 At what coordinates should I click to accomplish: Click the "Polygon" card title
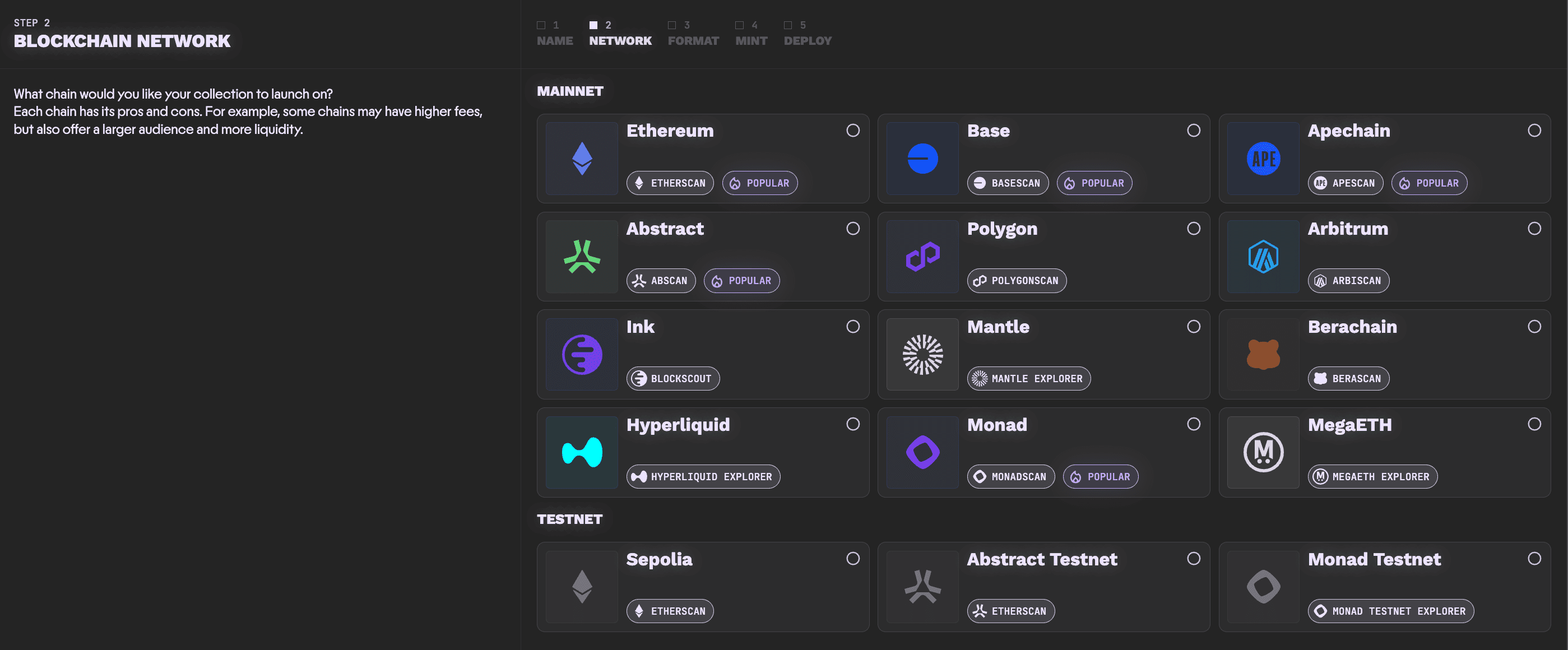1002,229
